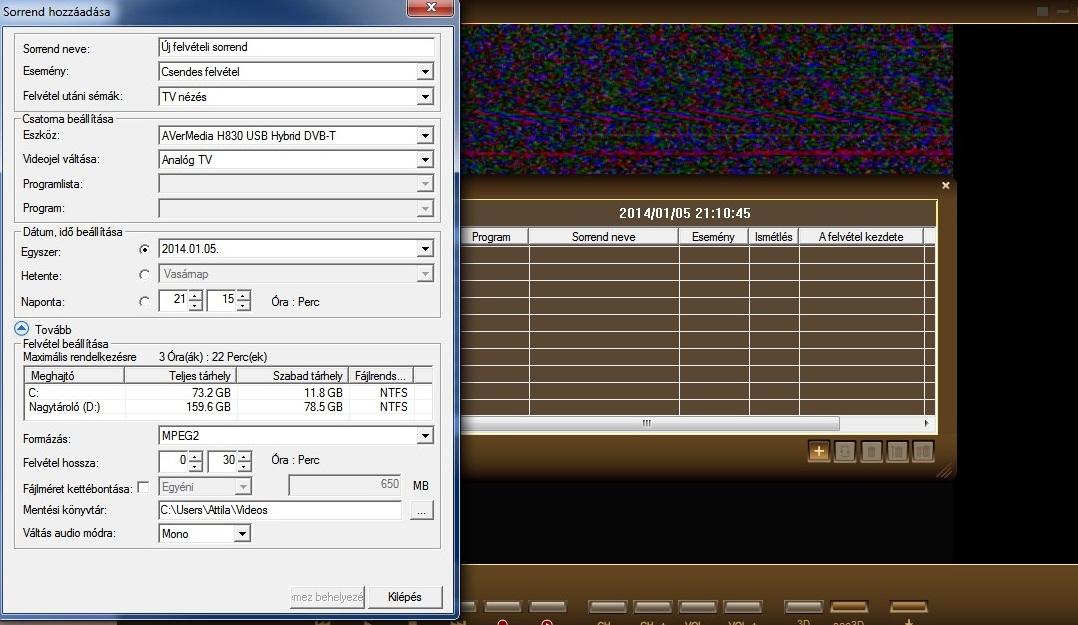Click the Szabad tárhely column header
Screen dimensions: 1078x625
click(292, 375)
